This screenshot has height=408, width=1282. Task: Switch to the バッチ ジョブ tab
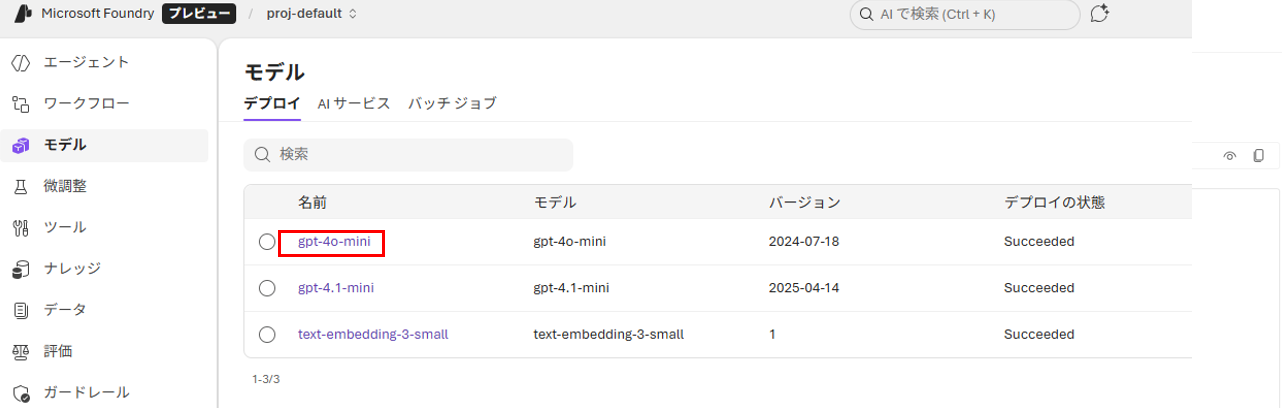pos(452,103)
